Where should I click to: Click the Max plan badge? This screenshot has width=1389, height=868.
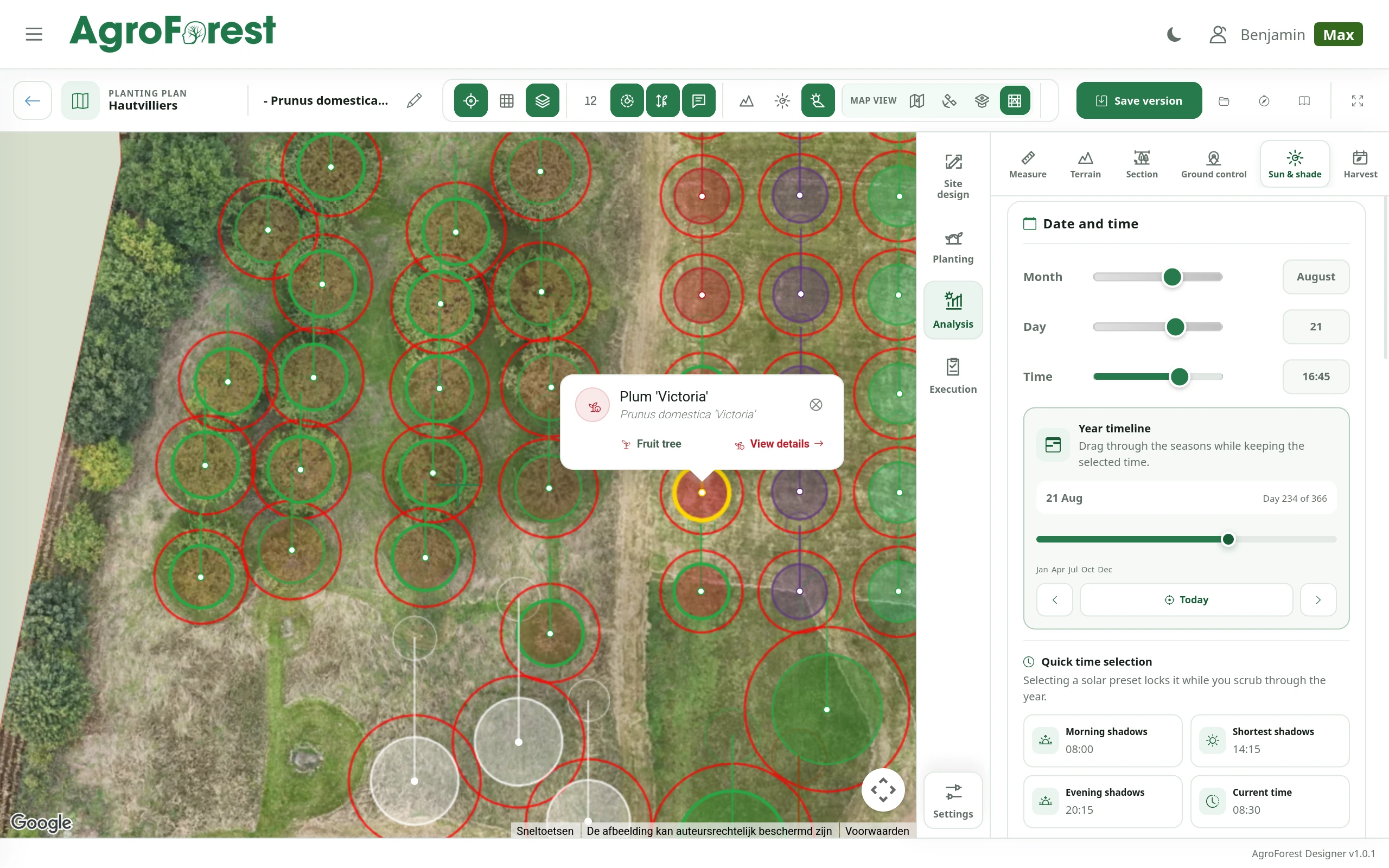tap(1338, 35)
